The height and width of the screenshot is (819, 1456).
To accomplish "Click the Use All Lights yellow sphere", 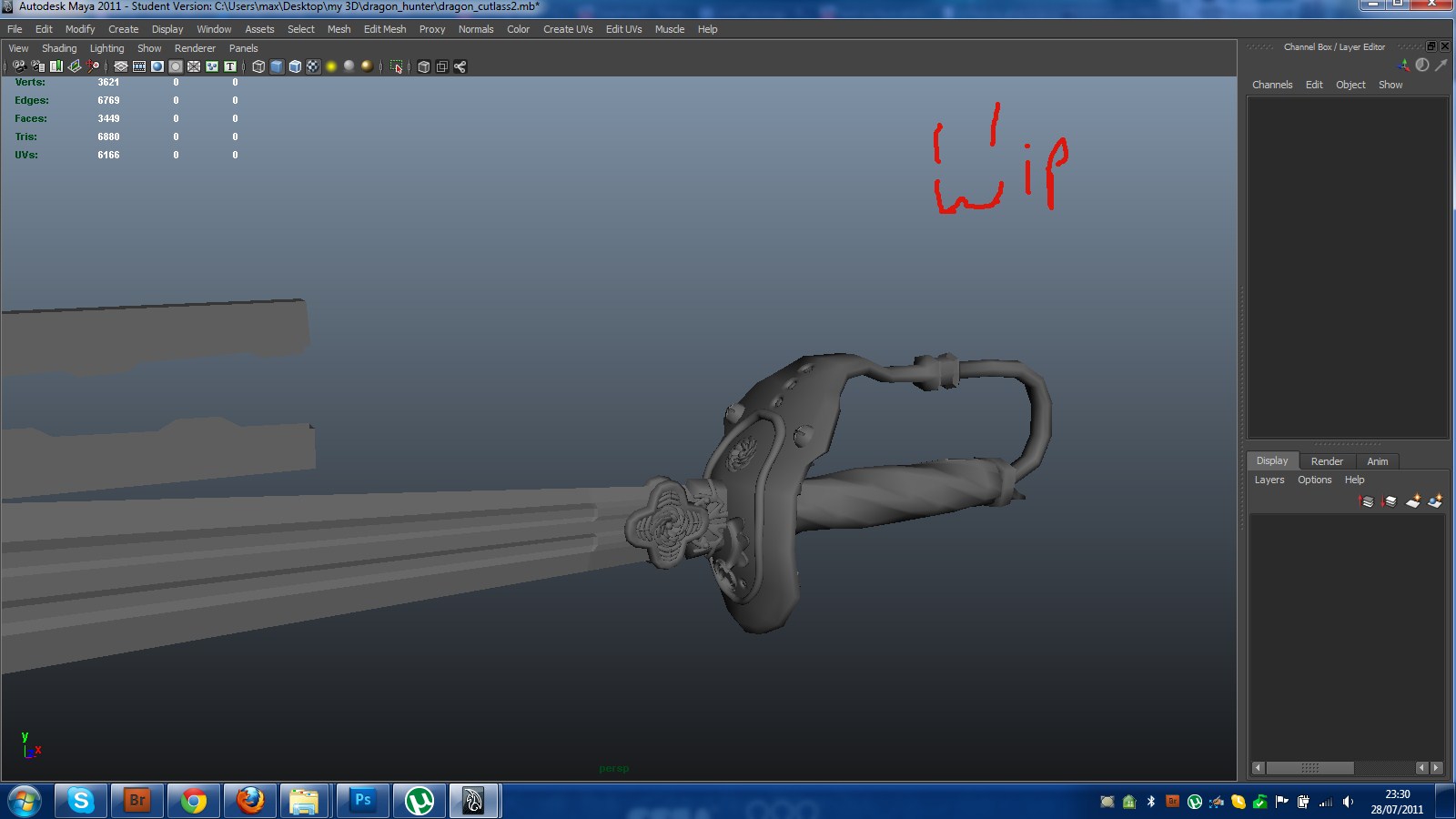I will 331,66.
